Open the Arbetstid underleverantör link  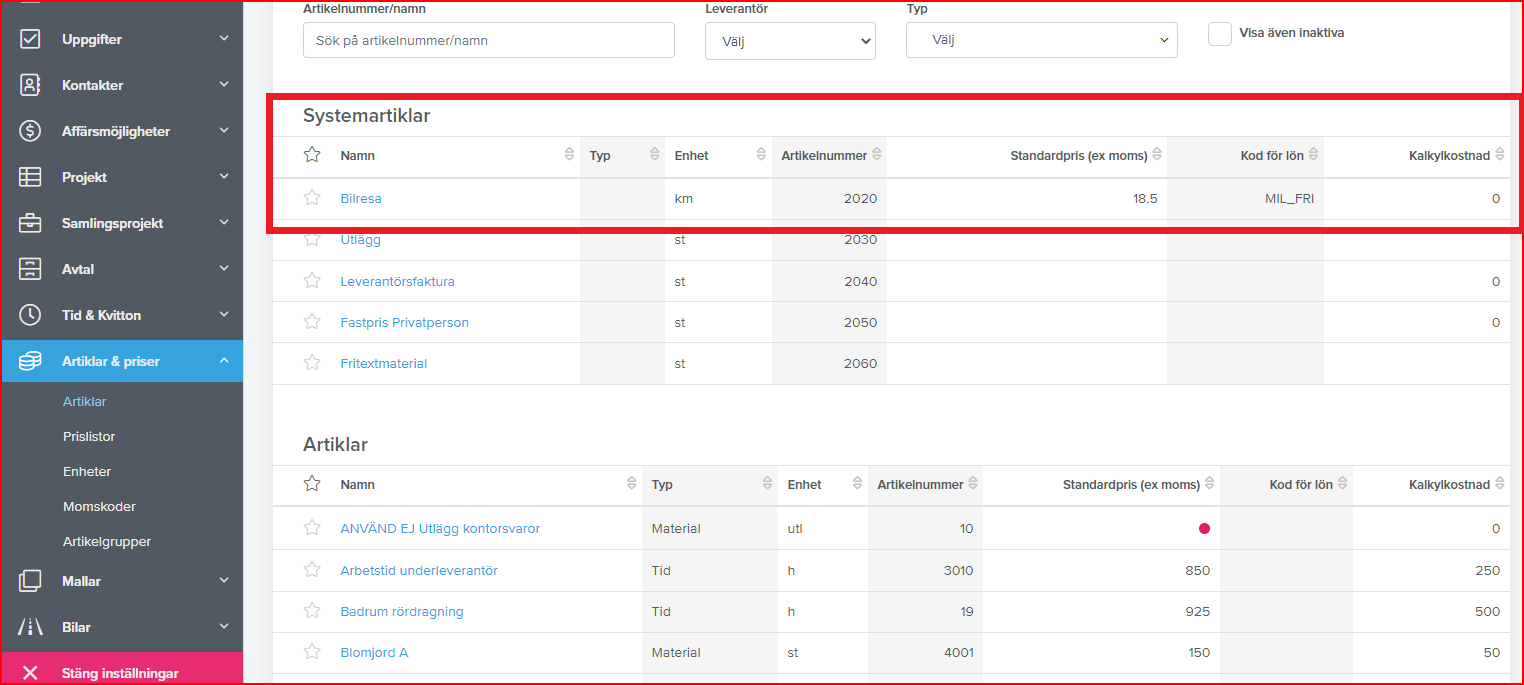click(419, 570)
